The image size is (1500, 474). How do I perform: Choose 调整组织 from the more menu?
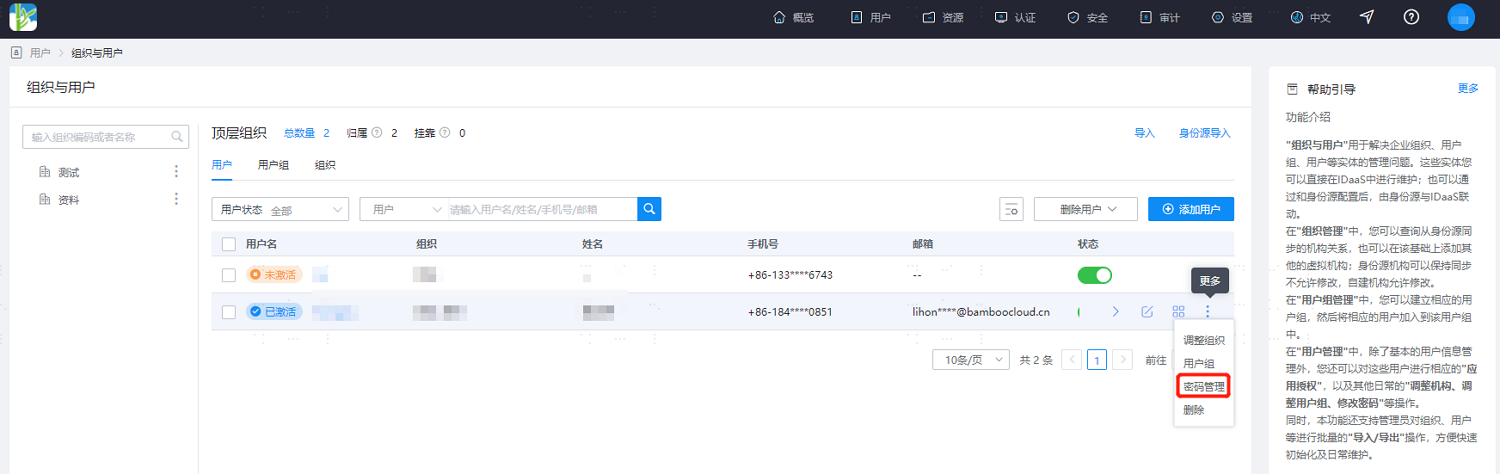1204,340
